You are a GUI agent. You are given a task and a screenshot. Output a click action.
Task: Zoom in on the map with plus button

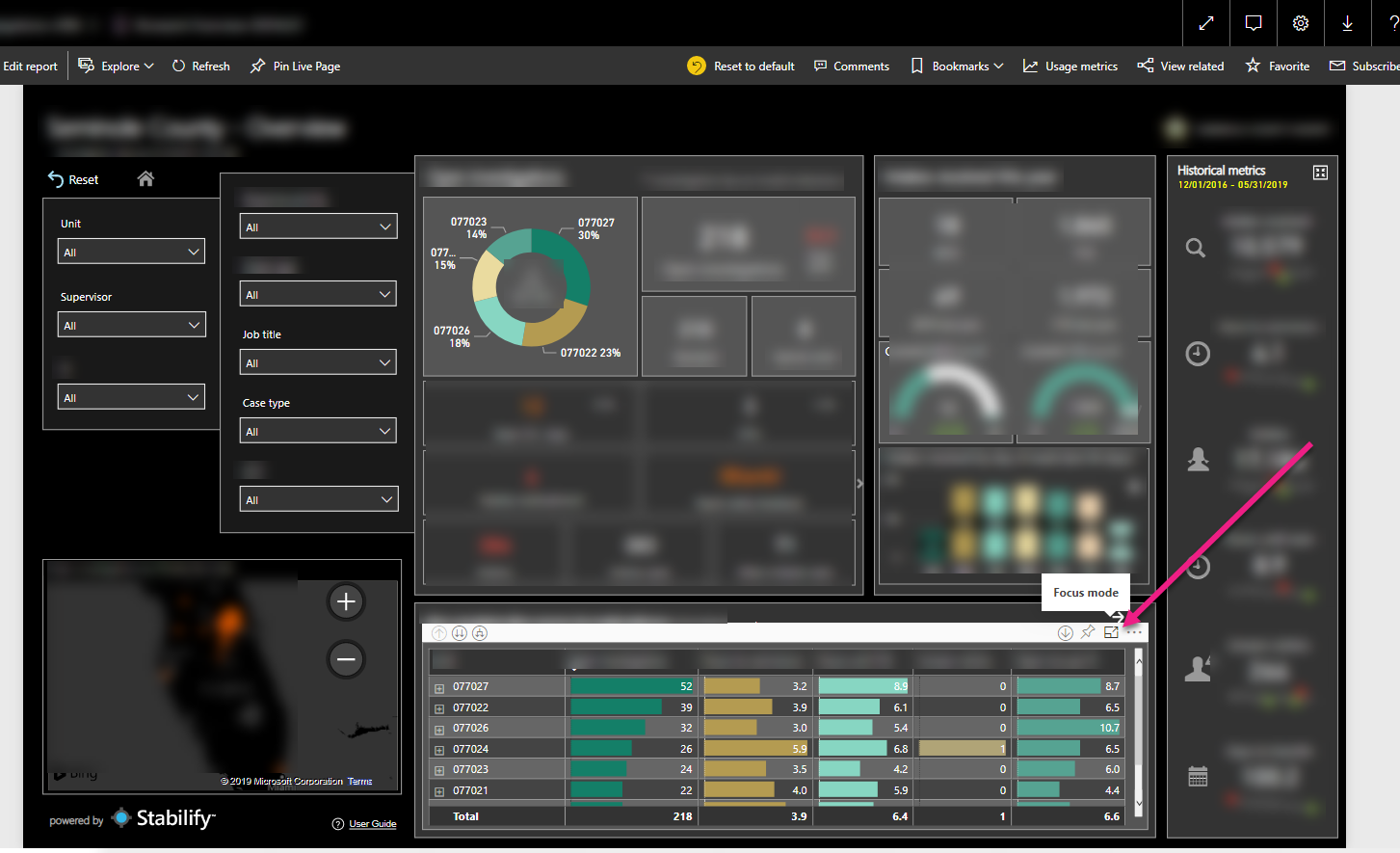coord(346,601)
